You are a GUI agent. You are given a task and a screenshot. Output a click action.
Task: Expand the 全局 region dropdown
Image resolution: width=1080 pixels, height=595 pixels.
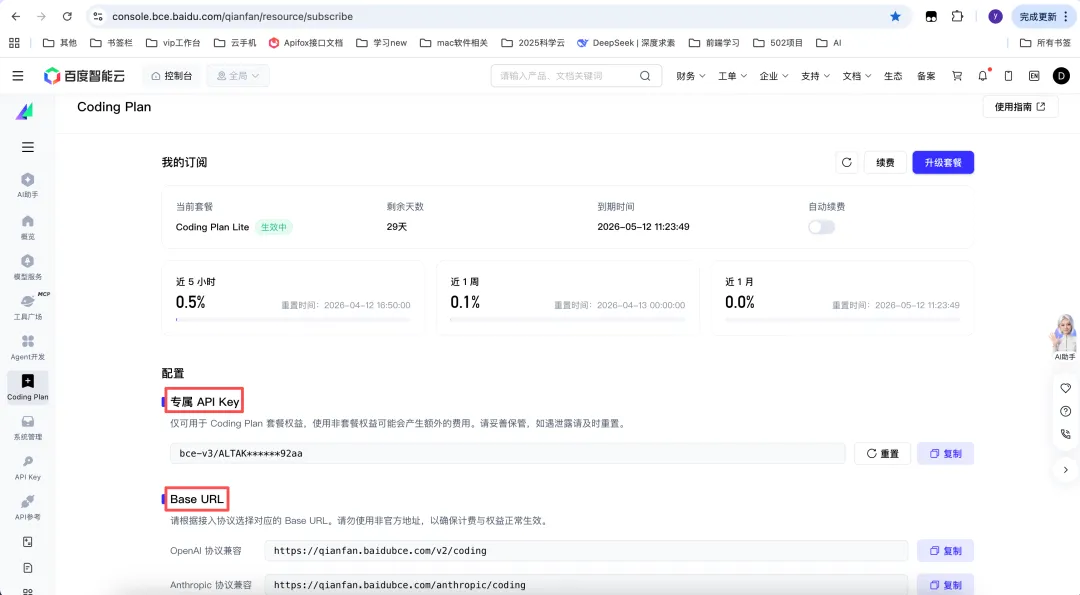click(238, 76)
